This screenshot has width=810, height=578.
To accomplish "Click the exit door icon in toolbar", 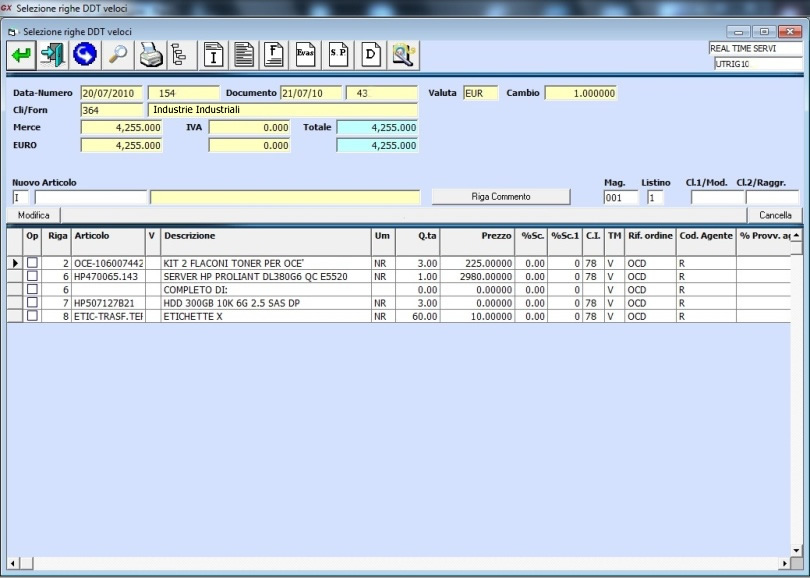I will coord(52,55).
